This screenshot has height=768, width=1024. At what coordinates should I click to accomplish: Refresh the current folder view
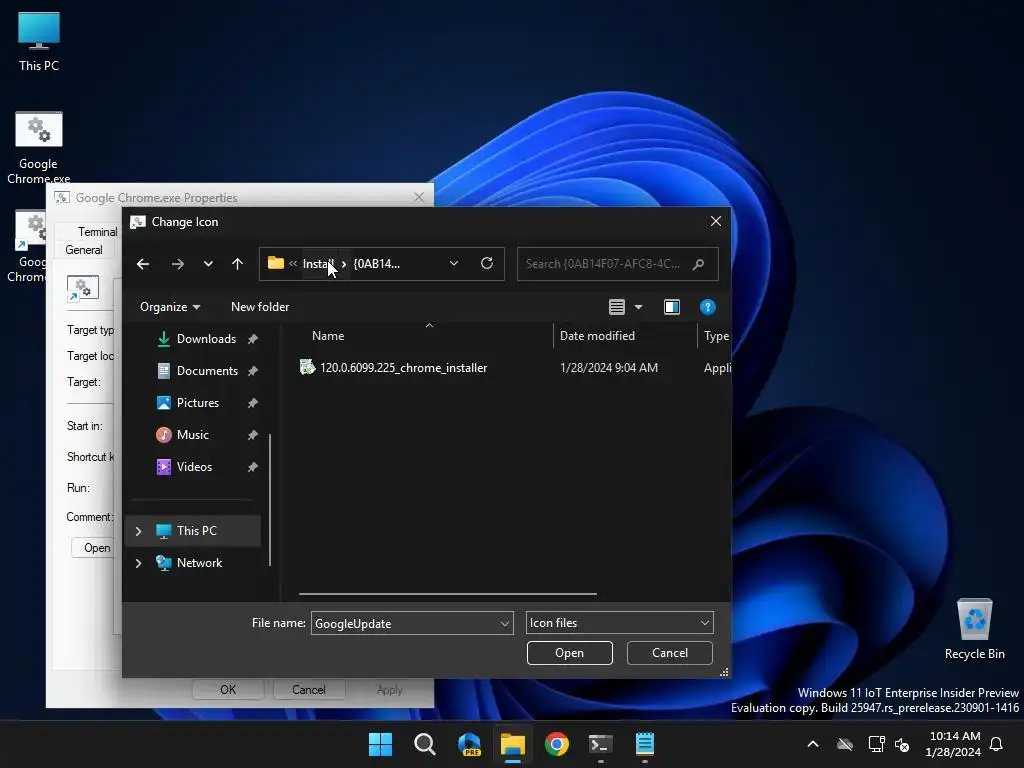point(487,263)
